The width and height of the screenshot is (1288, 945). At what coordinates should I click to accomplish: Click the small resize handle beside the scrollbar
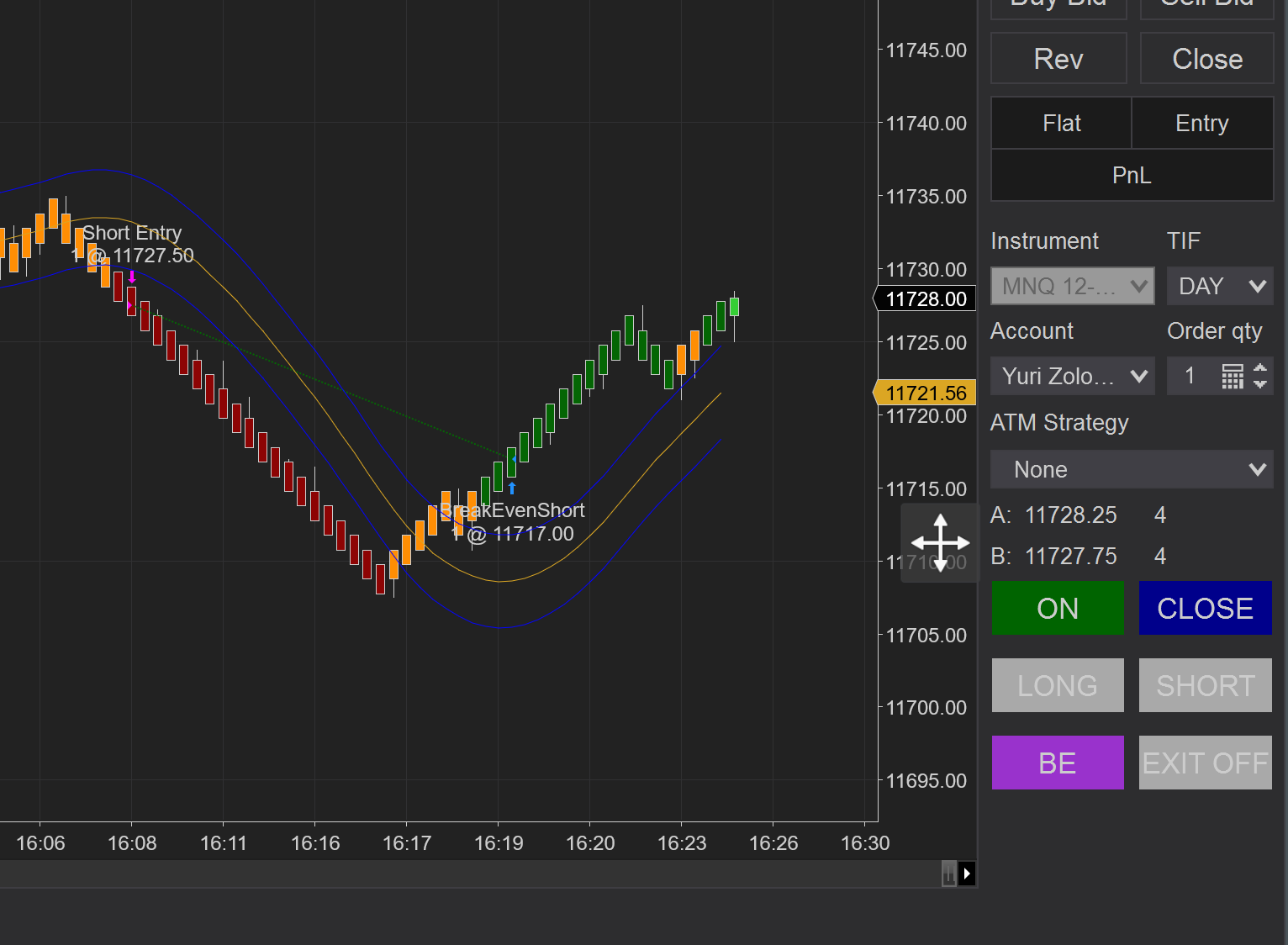(948, 874)
